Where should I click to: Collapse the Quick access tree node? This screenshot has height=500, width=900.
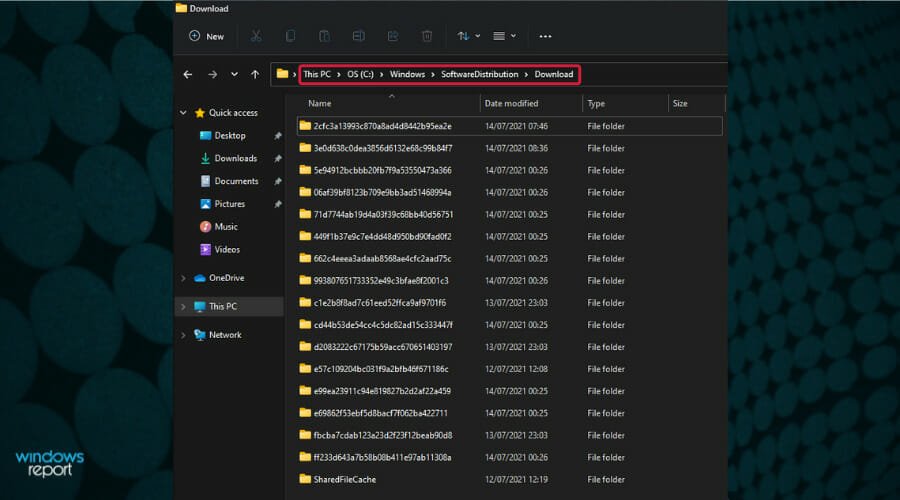coord(183,113)
